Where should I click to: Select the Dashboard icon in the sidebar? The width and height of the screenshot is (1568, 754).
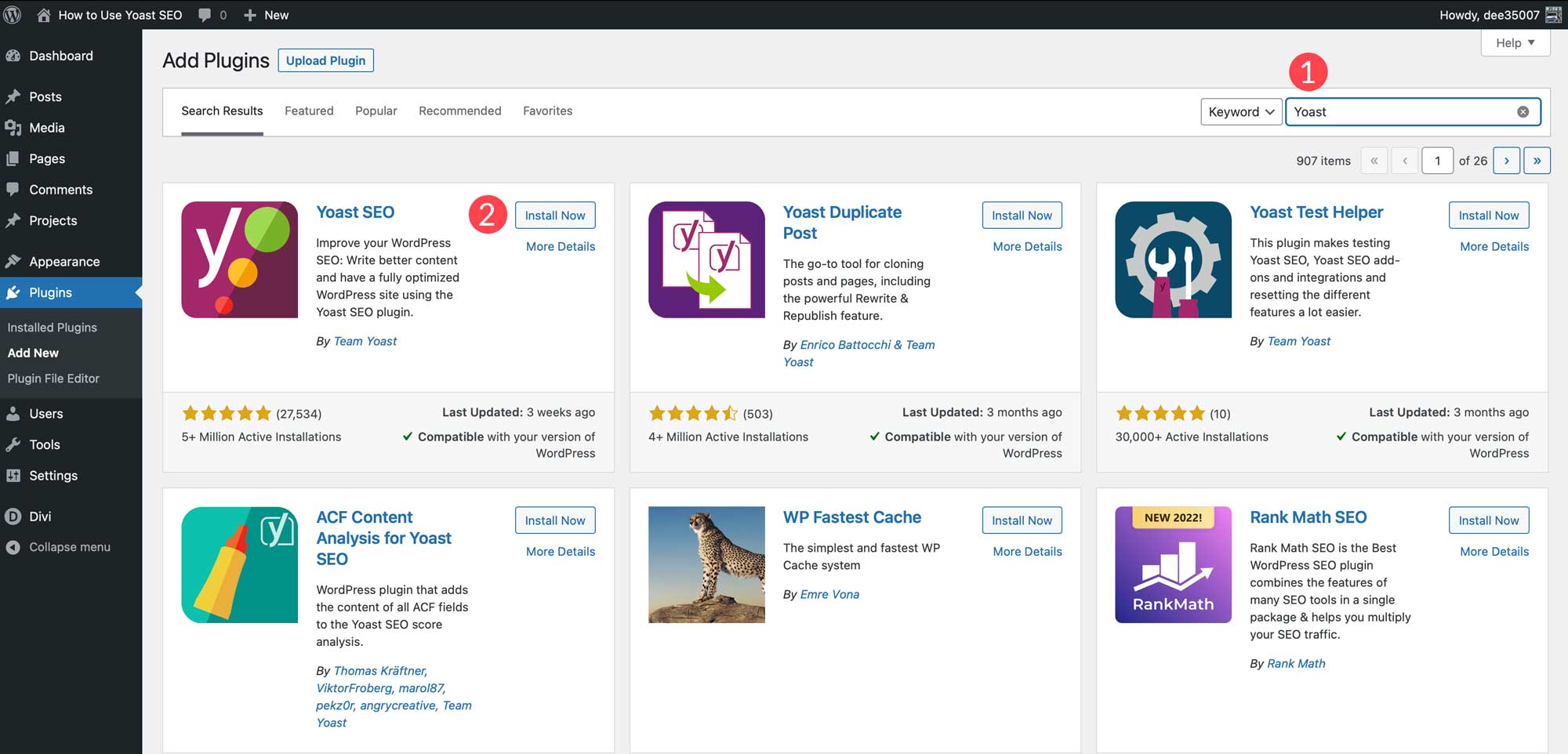tap(16, 56)
